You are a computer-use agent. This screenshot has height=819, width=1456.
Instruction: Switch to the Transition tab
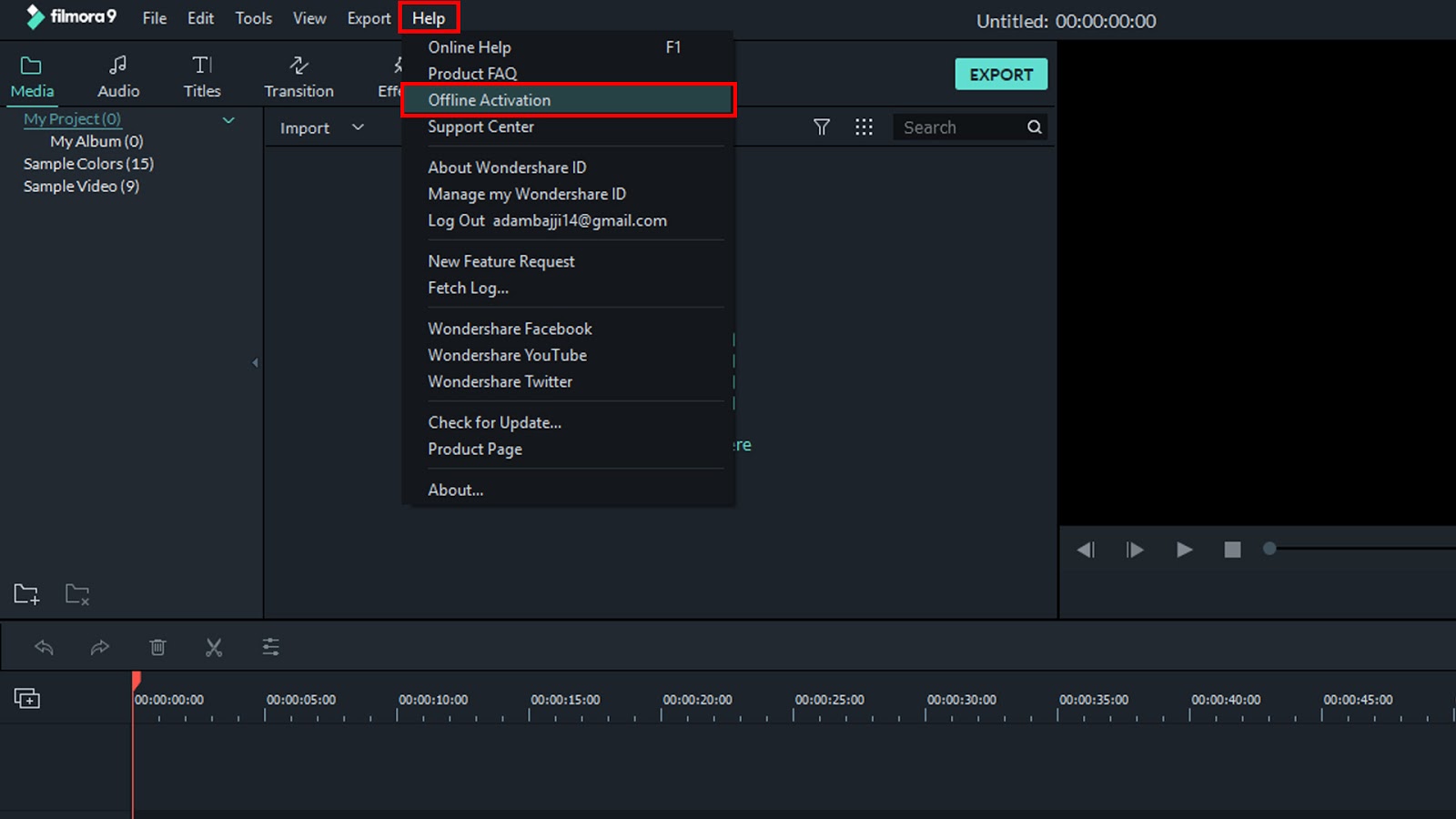298,77
